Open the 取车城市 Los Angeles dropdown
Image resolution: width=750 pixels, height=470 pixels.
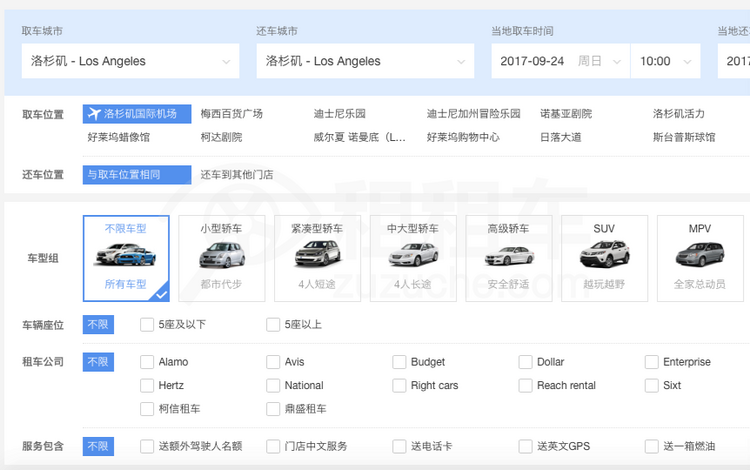131,61
